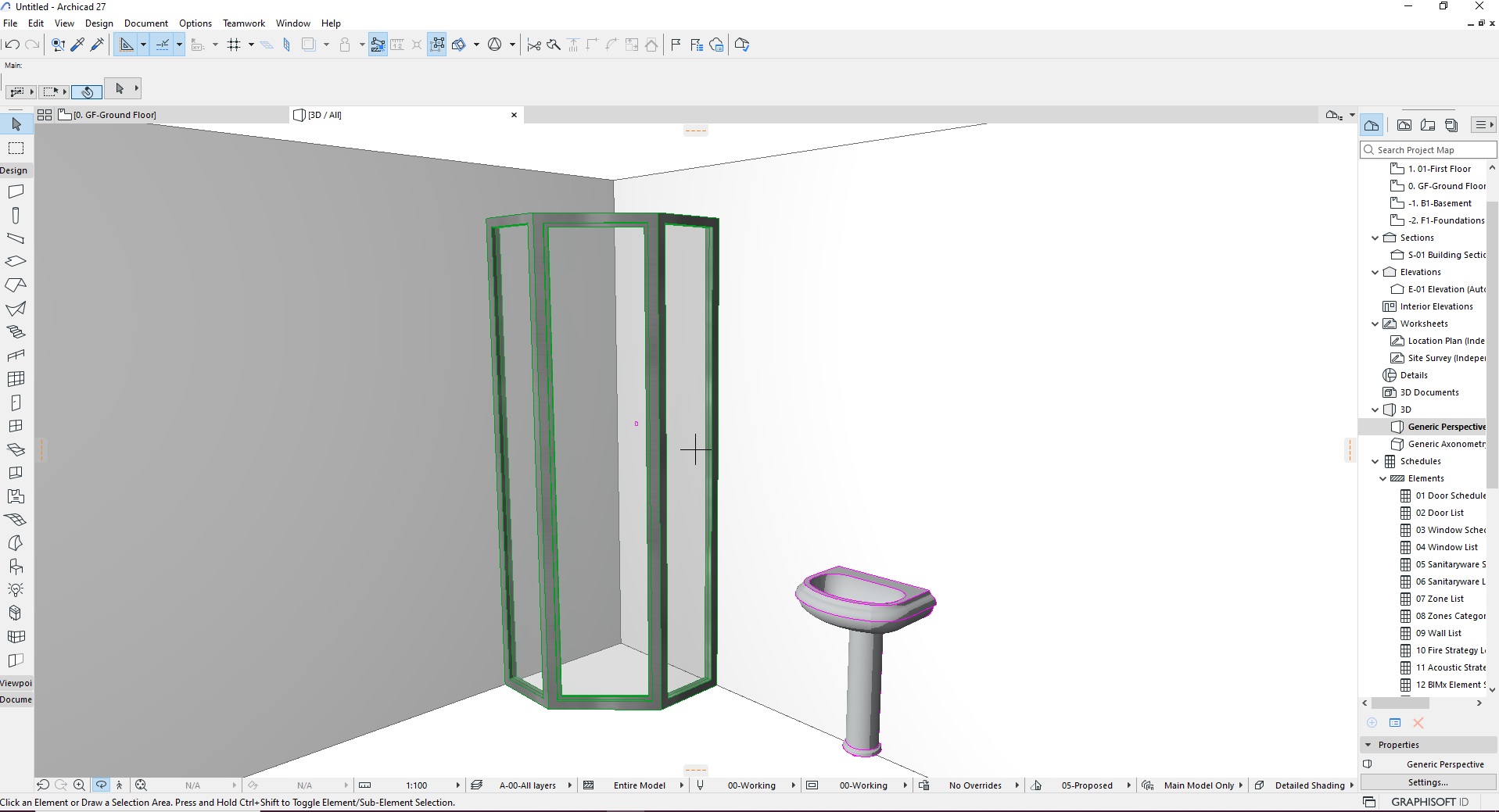Choose the Wall tool in Design toolbox

point(16,191)
